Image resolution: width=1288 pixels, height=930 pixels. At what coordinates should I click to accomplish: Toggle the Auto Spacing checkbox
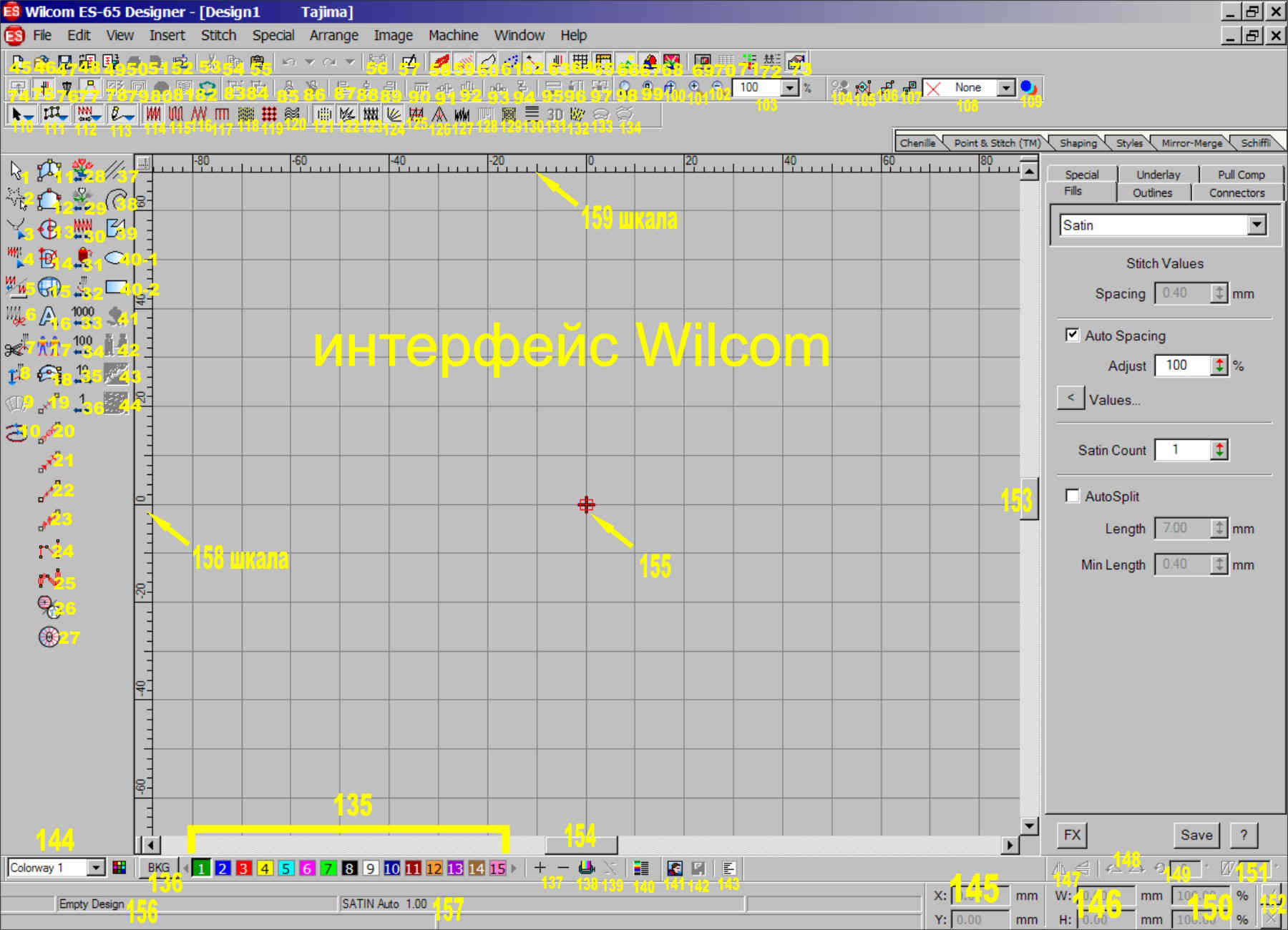tap(1072, 335)
